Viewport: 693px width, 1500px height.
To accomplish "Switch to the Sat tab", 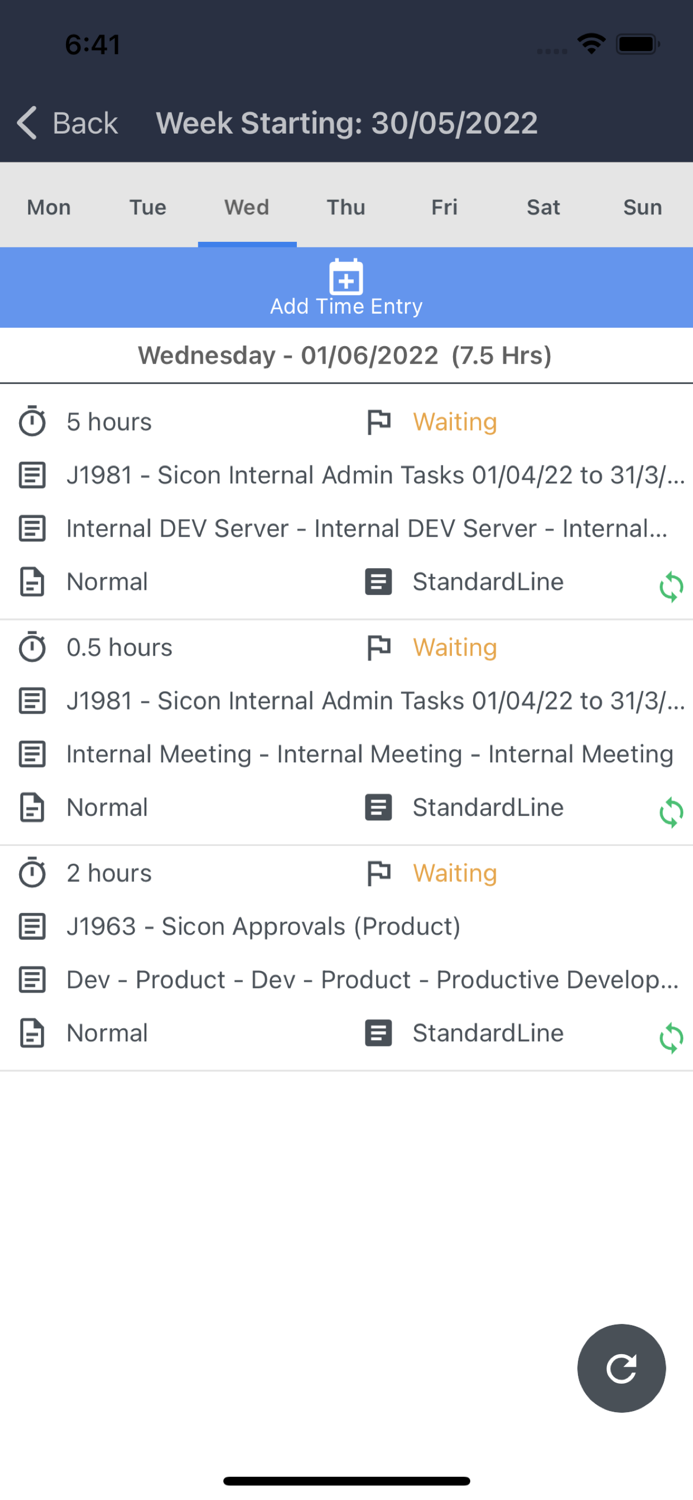I will (543, 207).
